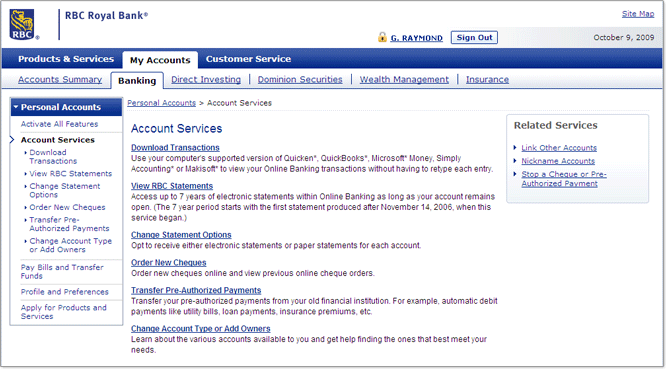This screenshot has height=369, width=666.
Task: Select Transfer Pre-Authorized Payments in the sidebar
Action: click(69, 224)
